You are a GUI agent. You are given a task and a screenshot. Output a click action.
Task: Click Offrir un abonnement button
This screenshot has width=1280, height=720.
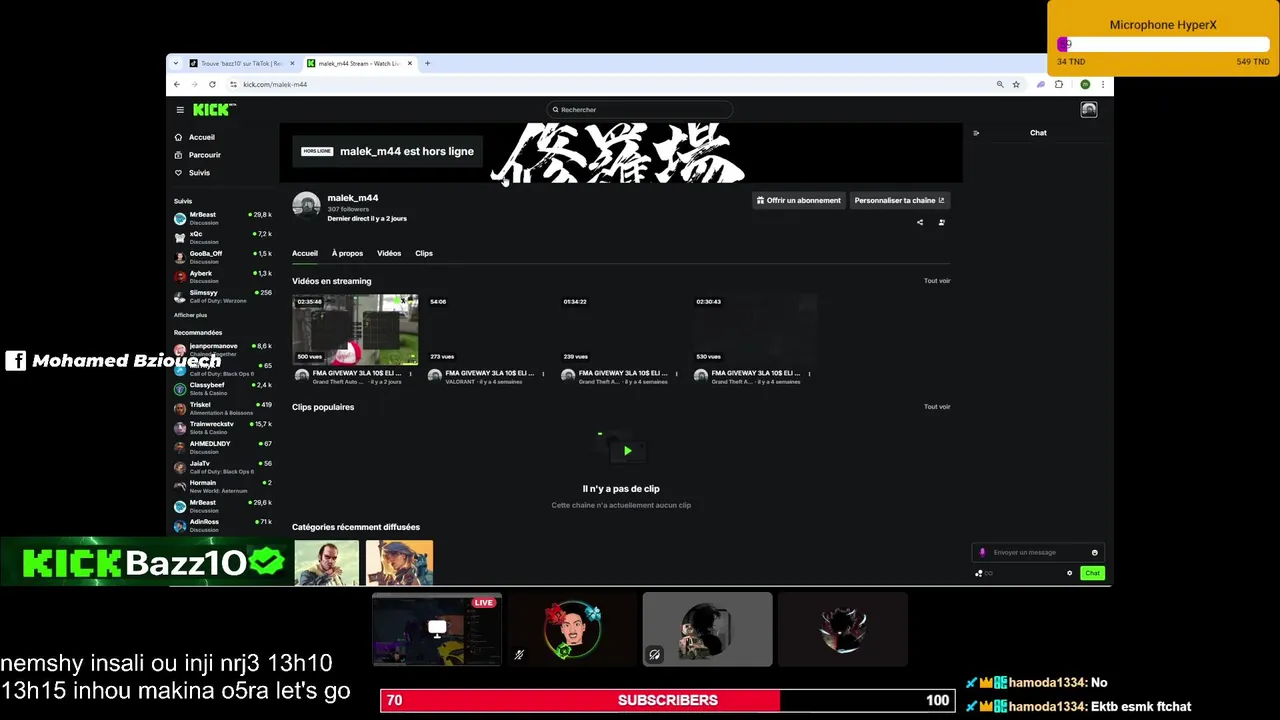point(798,200)
